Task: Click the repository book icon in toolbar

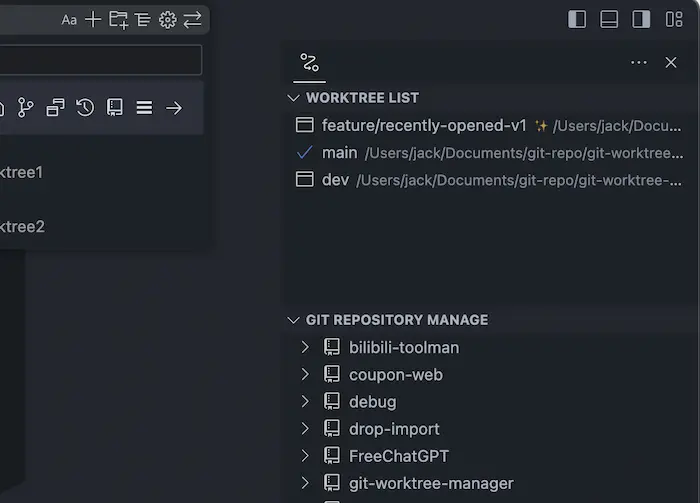Action: click(x=114, y=107)
